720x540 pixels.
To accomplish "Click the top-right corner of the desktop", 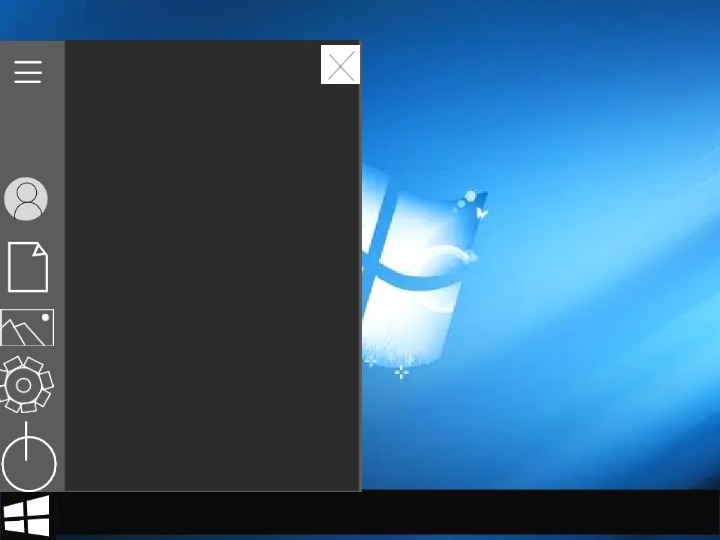I will (x=700, y=15).
